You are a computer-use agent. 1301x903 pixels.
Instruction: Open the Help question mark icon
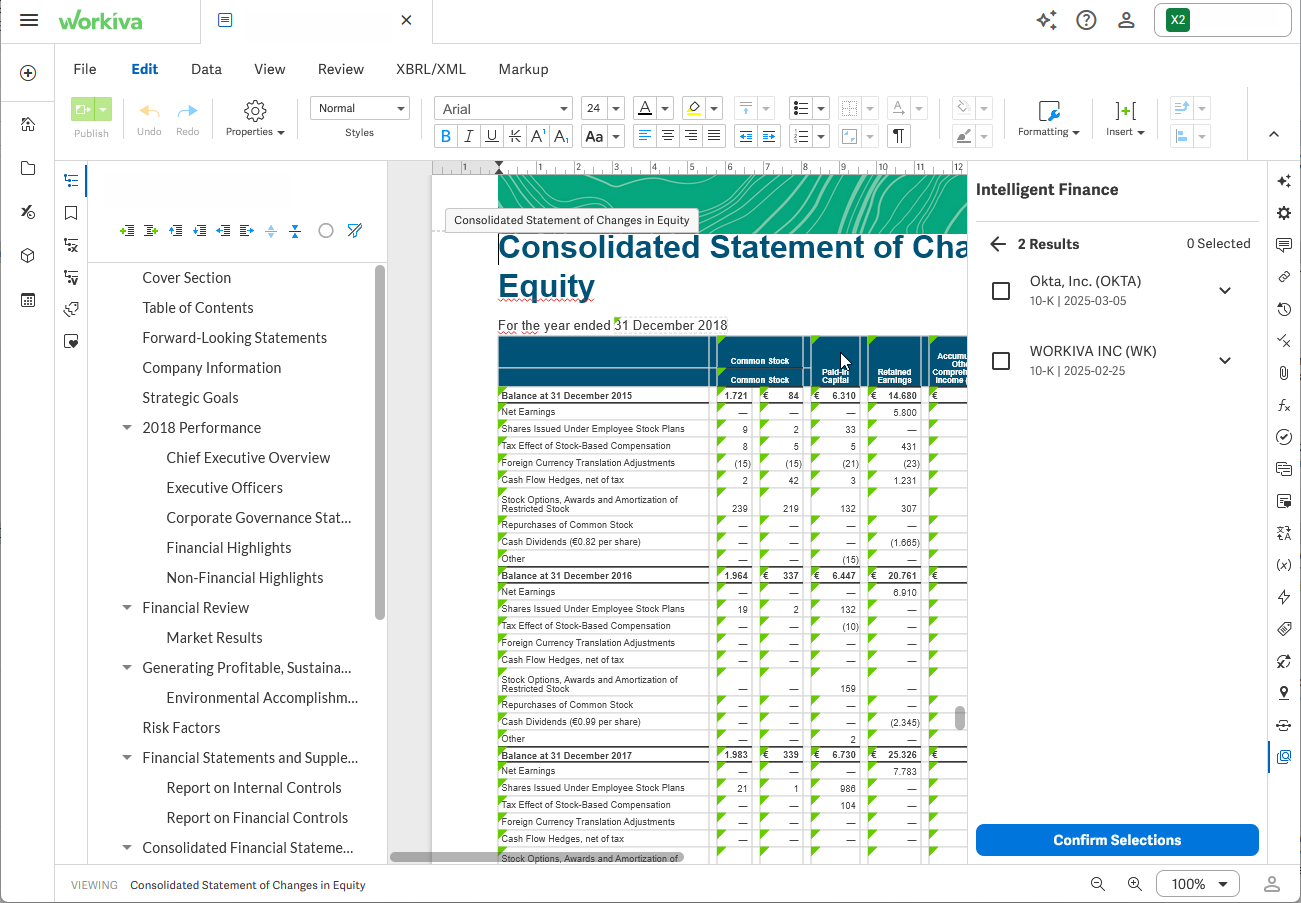[1086, 20]
